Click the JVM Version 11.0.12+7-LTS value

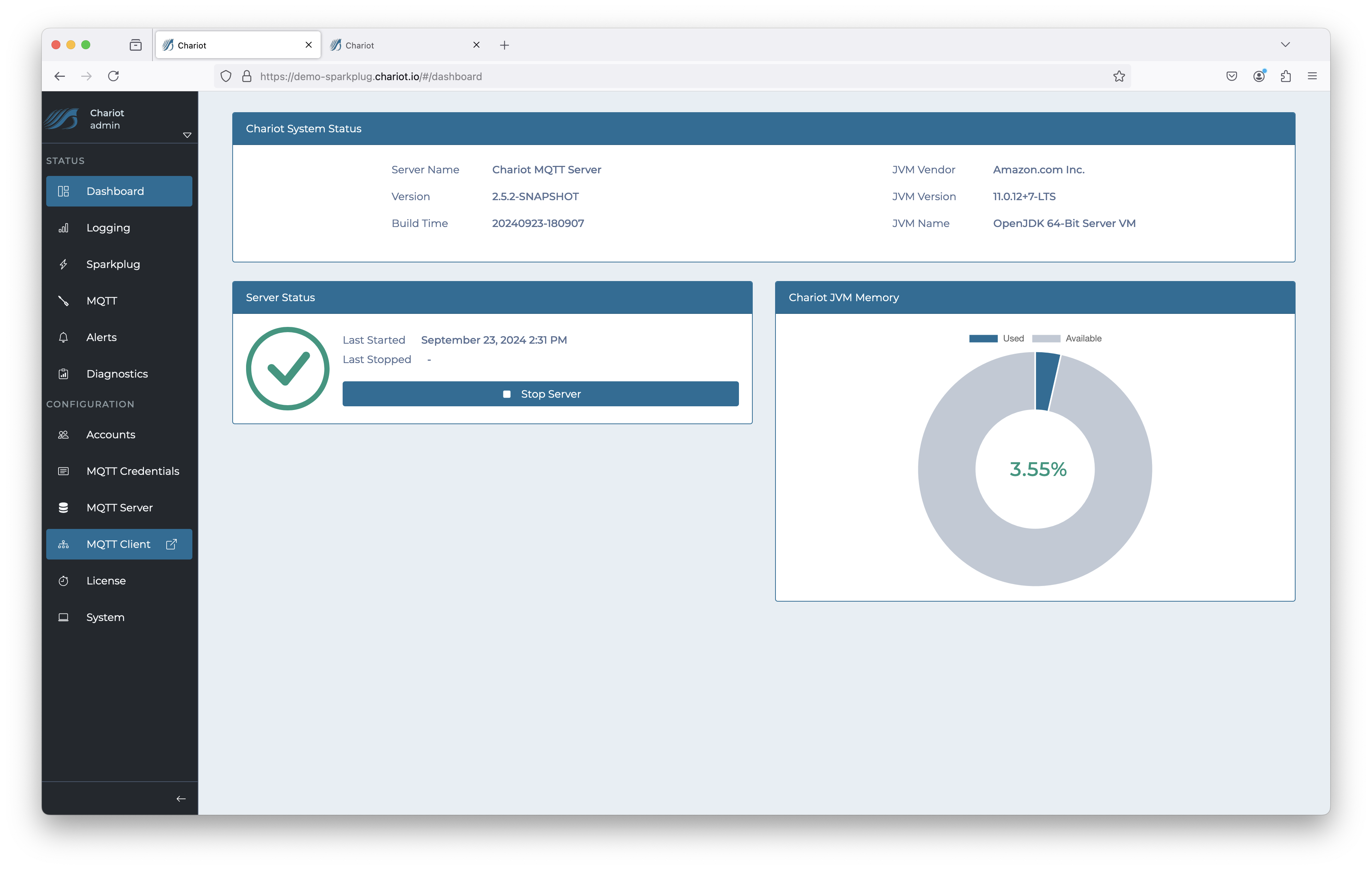[x=1024, y=196]
